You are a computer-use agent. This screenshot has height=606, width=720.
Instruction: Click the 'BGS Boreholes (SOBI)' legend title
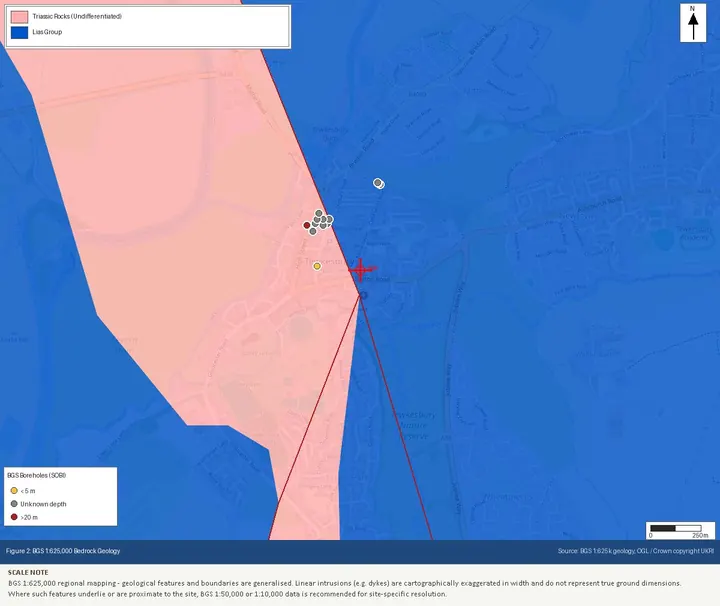point(37,475)
